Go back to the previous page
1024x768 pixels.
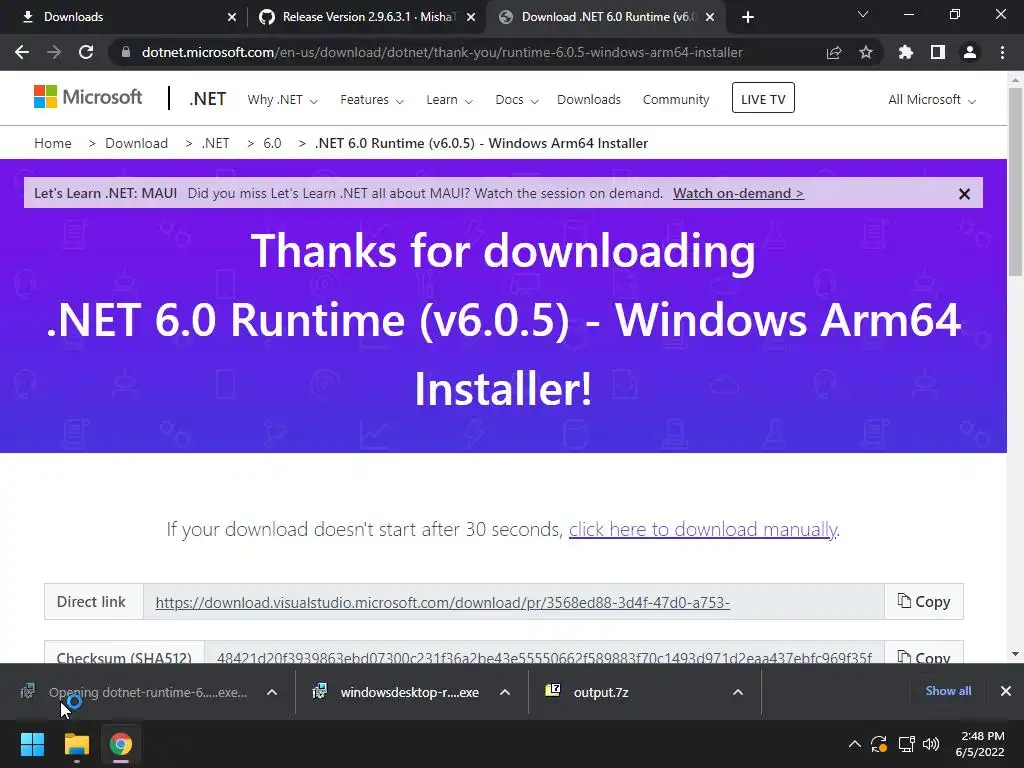click(22, 52)
